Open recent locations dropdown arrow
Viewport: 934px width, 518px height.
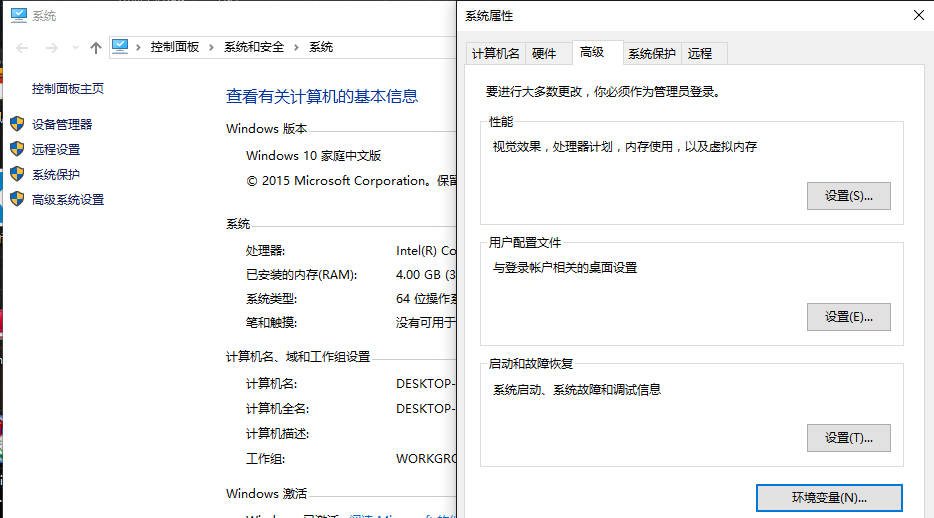(75, 48)
